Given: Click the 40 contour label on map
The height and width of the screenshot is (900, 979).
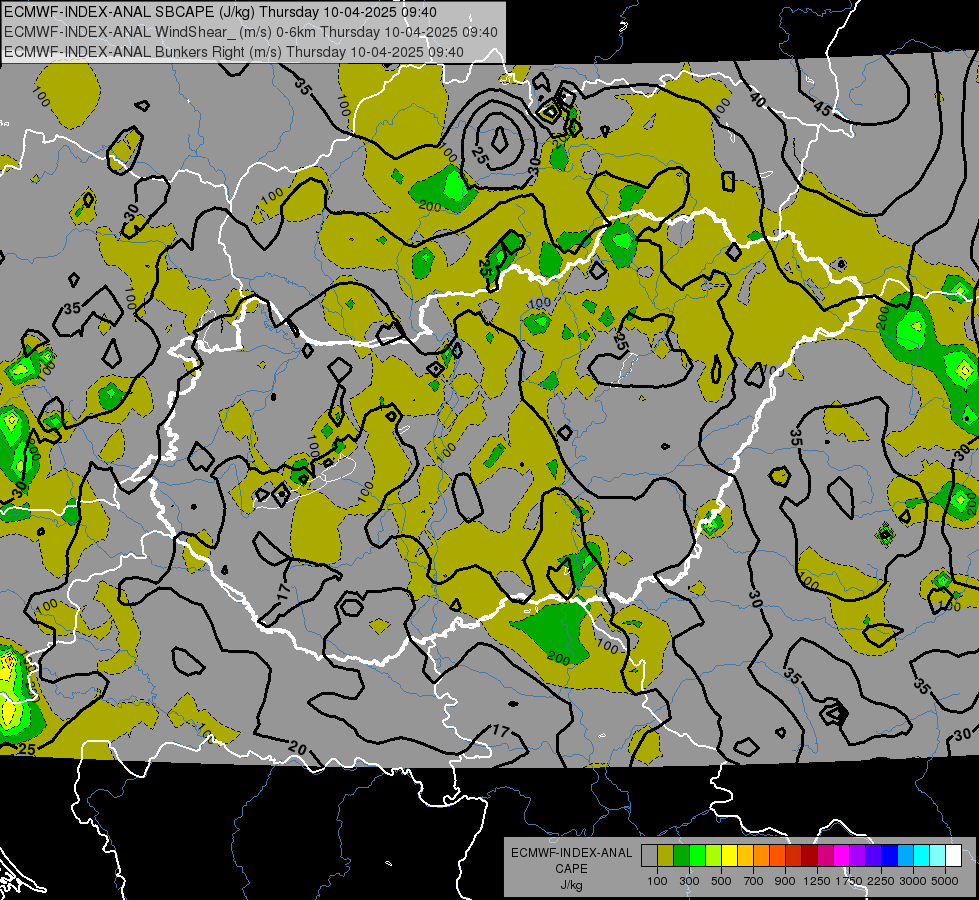Looking at the screenshot, I should click(x=757, y=99).
